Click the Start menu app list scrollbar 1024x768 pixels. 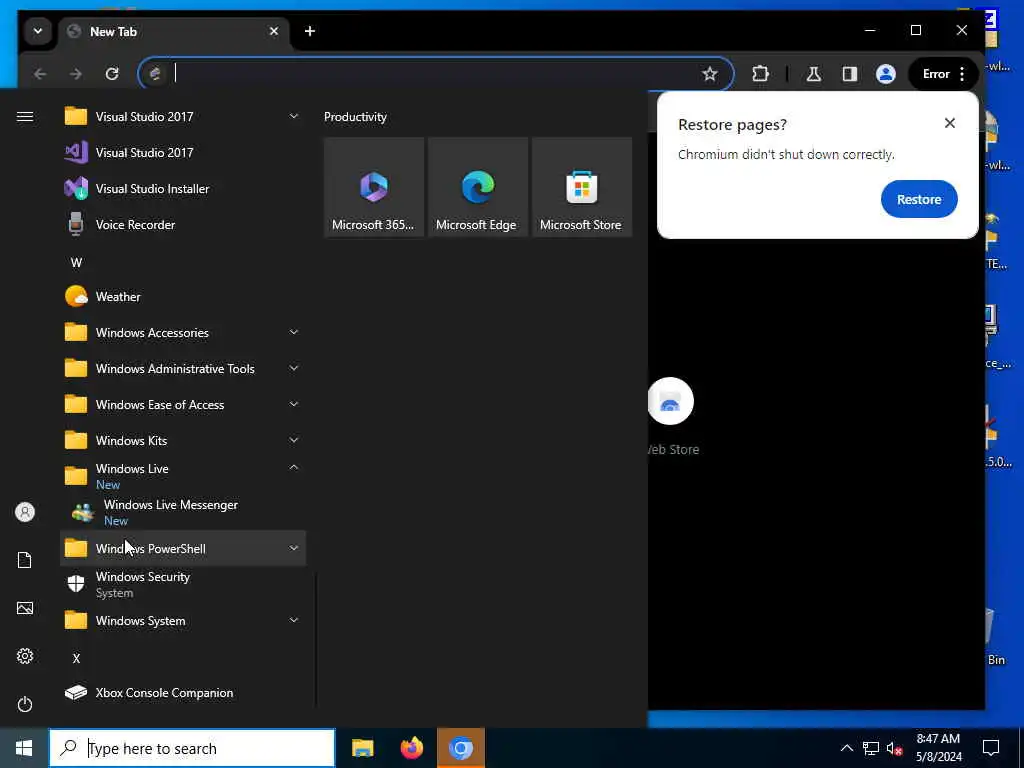[316, 640]
